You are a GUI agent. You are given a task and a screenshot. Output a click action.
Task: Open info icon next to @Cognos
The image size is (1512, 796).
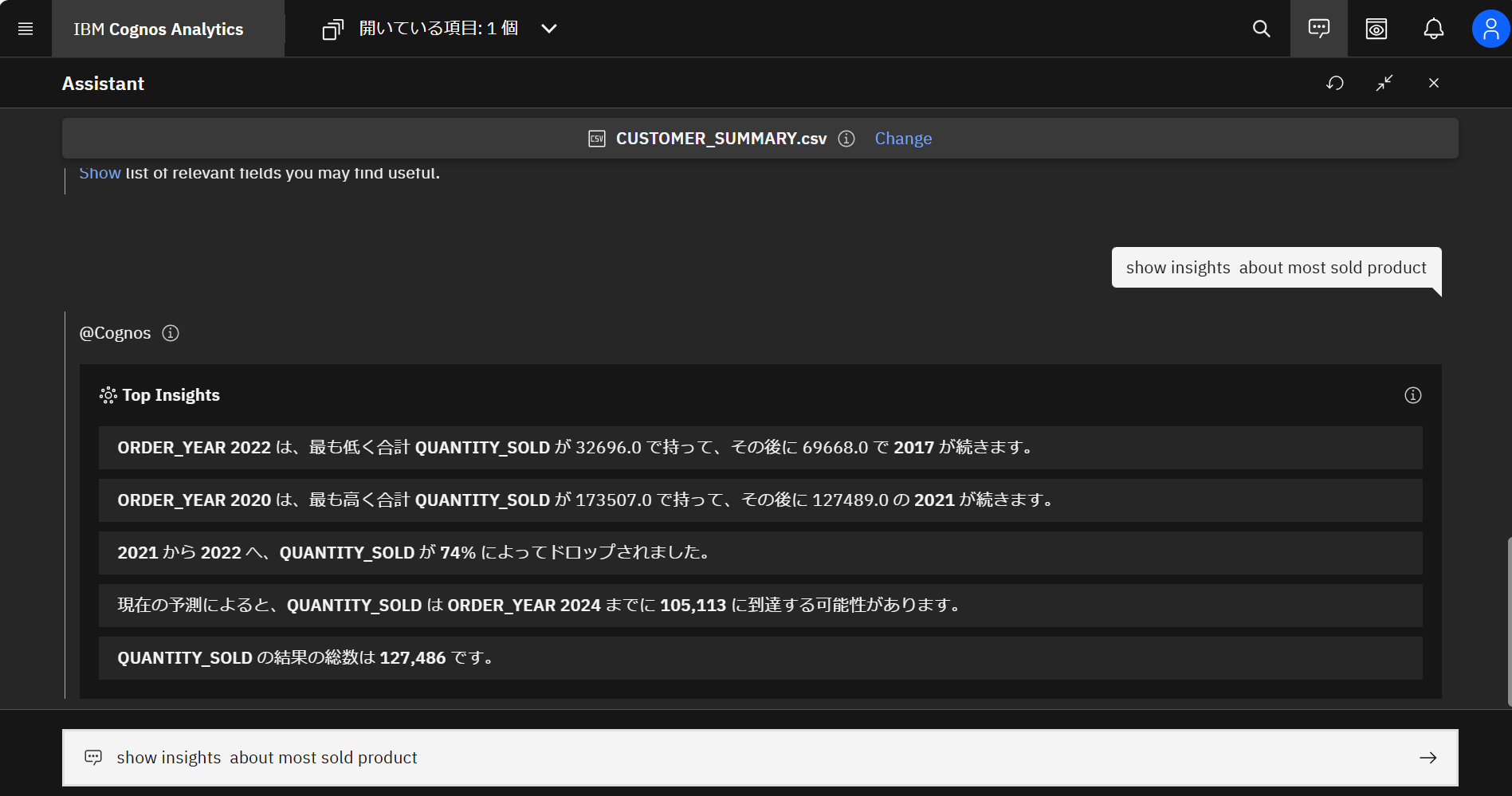[x=171, y=333]
